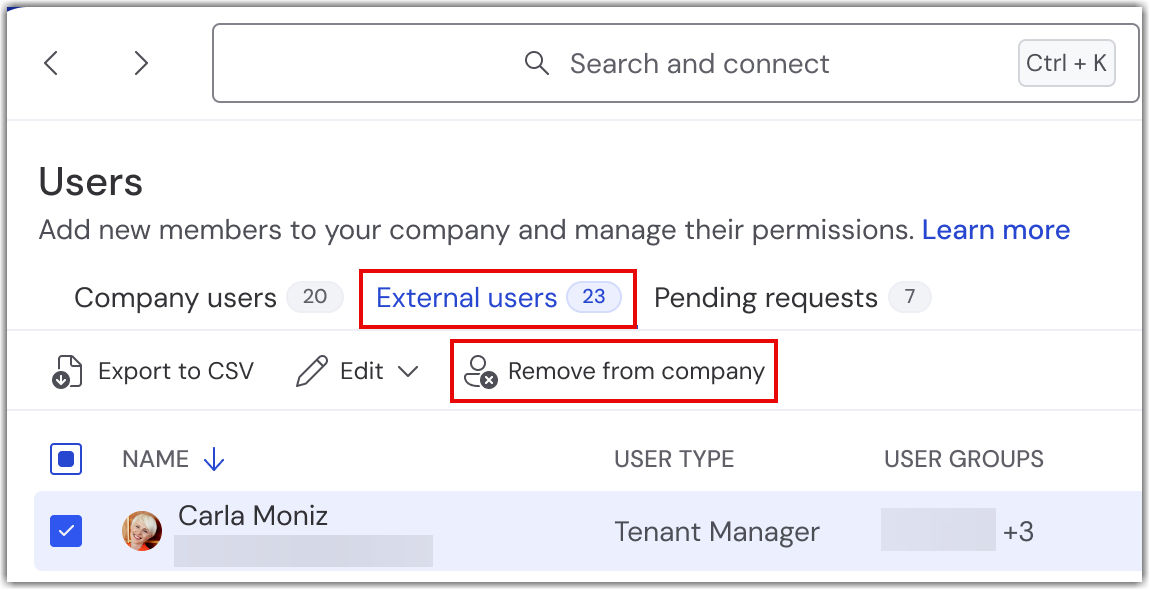Expand the Edit dropdown chevron
1150x590 pixels.
408,372
